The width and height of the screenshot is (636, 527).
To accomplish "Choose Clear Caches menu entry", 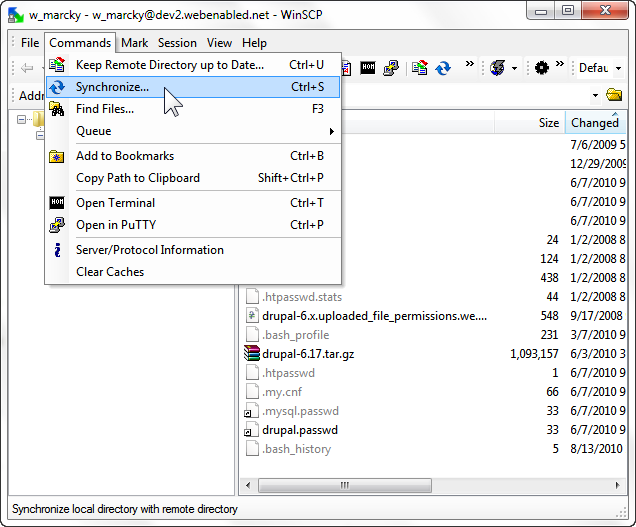I will tap(193, 272).
